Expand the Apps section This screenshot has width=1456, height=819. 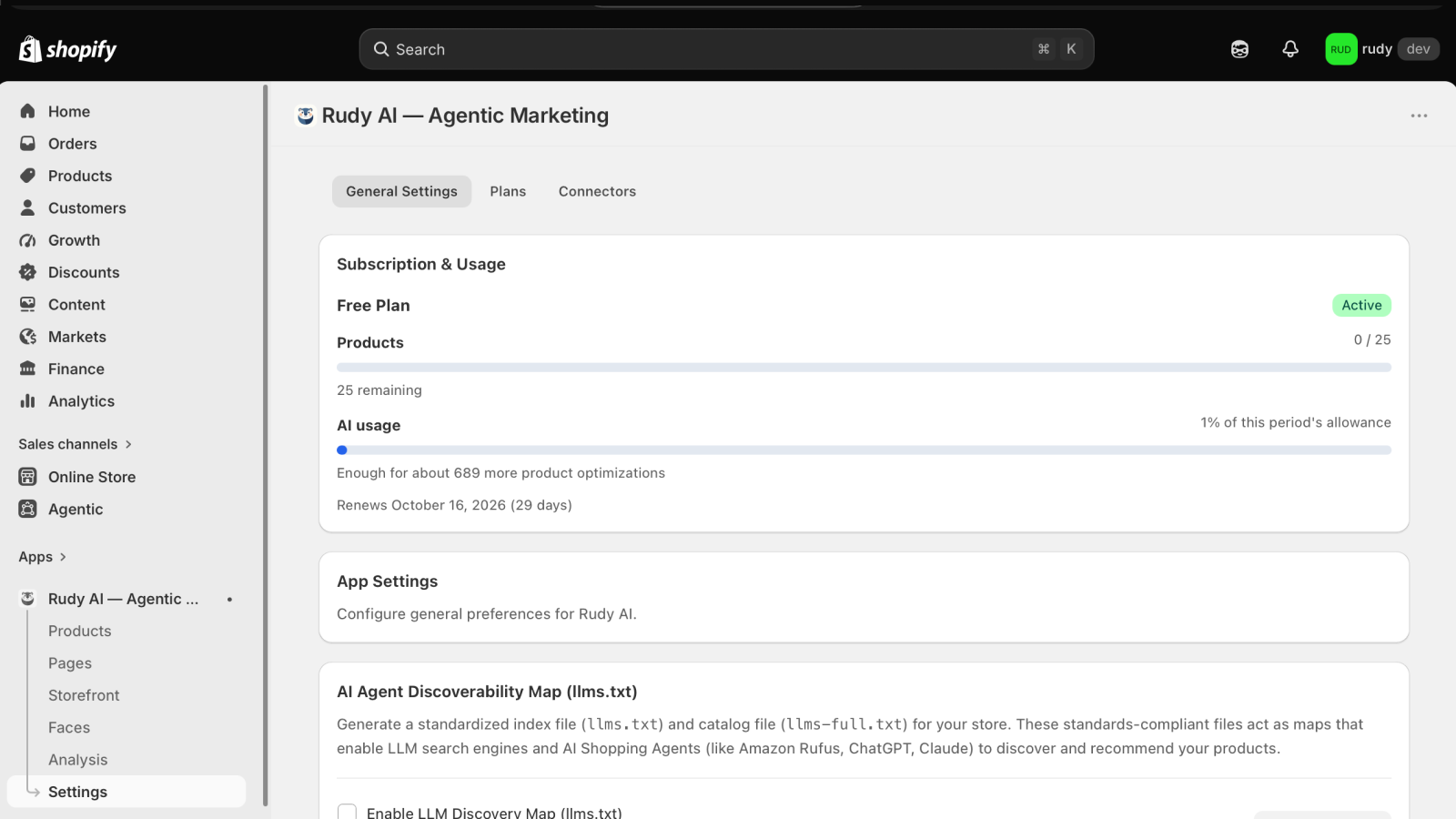point(43,557)
